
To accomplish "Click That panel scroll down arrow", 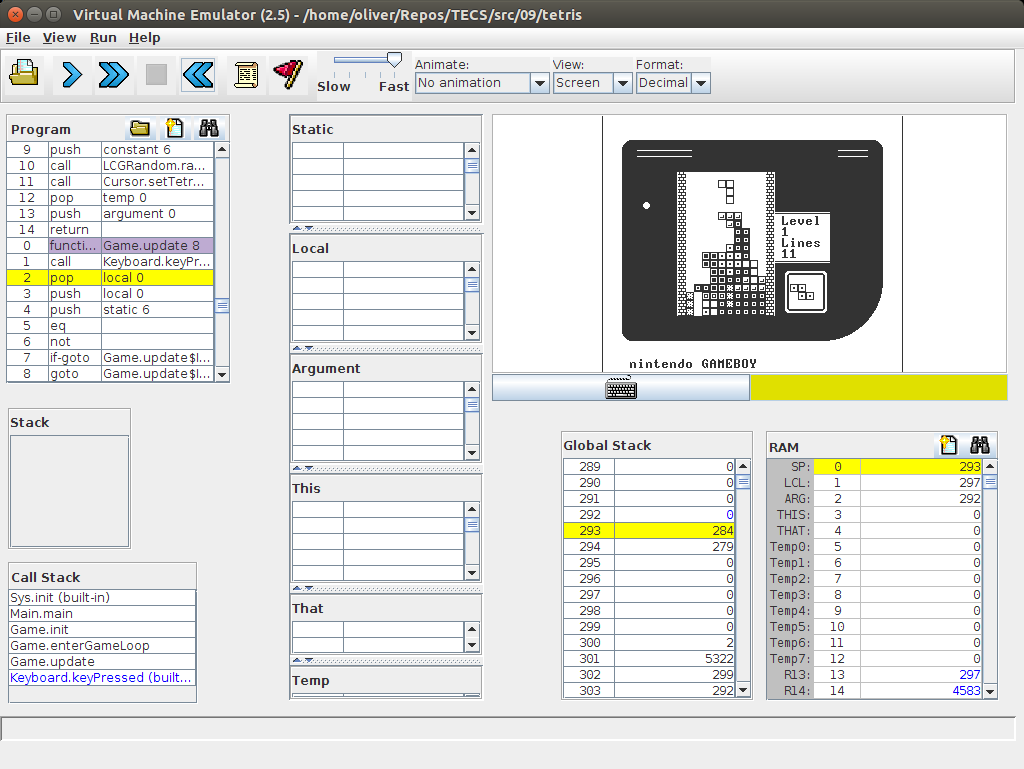I will [x=472, y=645].
